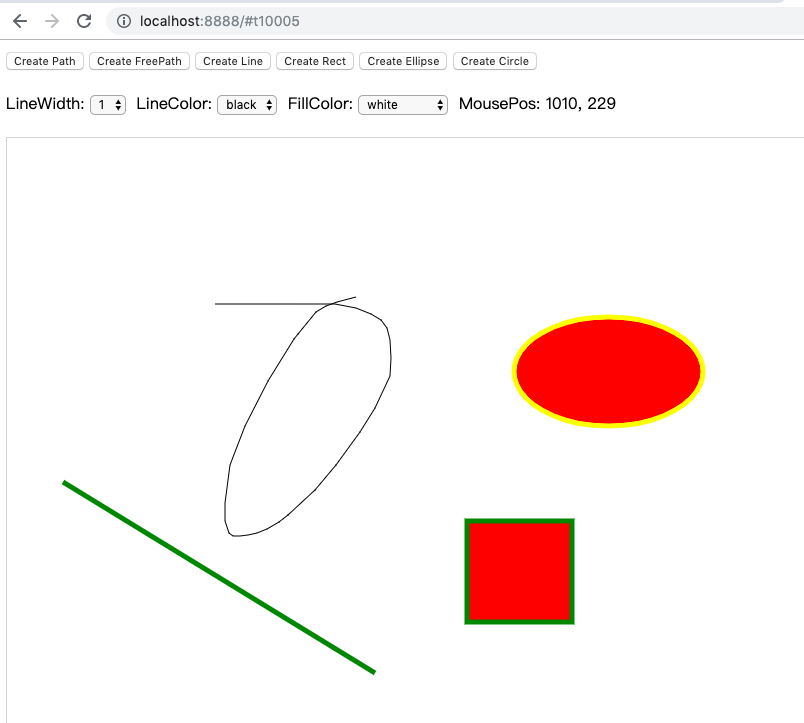Screen dimensions: 804x723
Task: Open the FillColor dropdown set to white
Action: 402,104
